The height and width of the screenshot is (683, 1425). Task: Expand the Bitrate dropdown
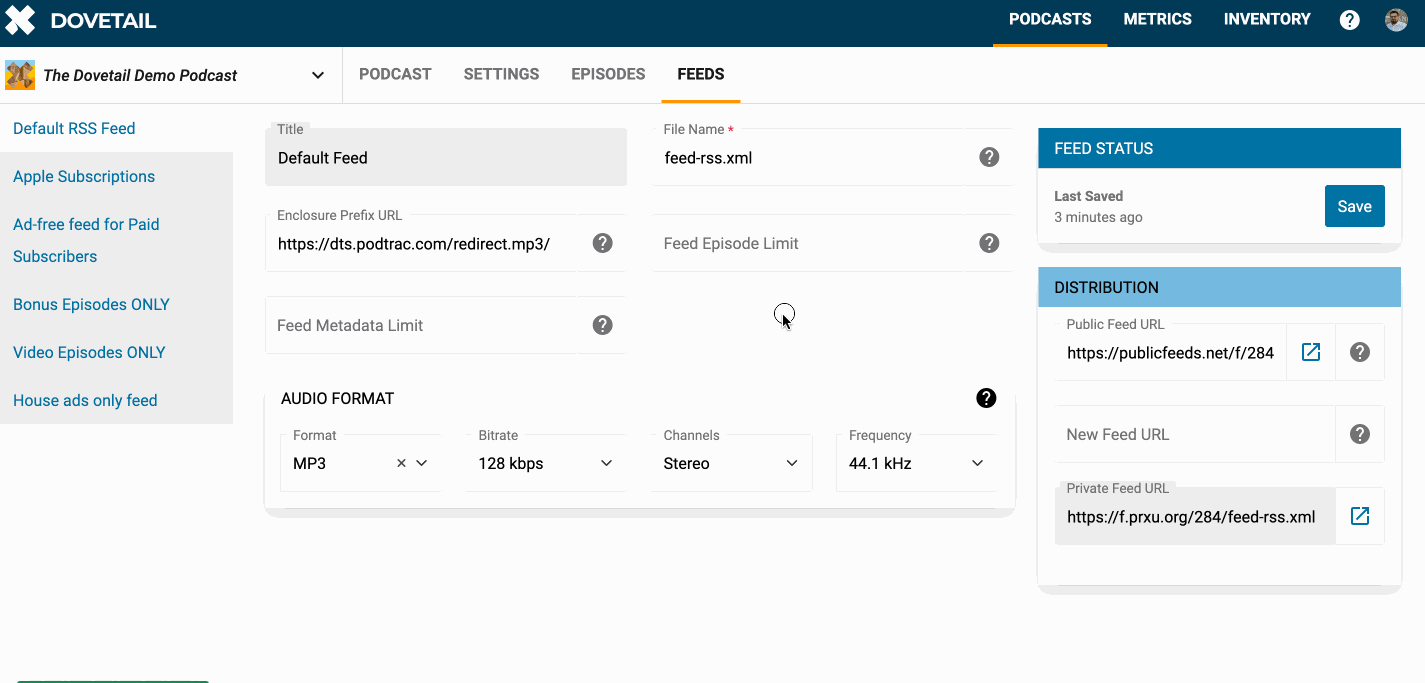point(545,463)
